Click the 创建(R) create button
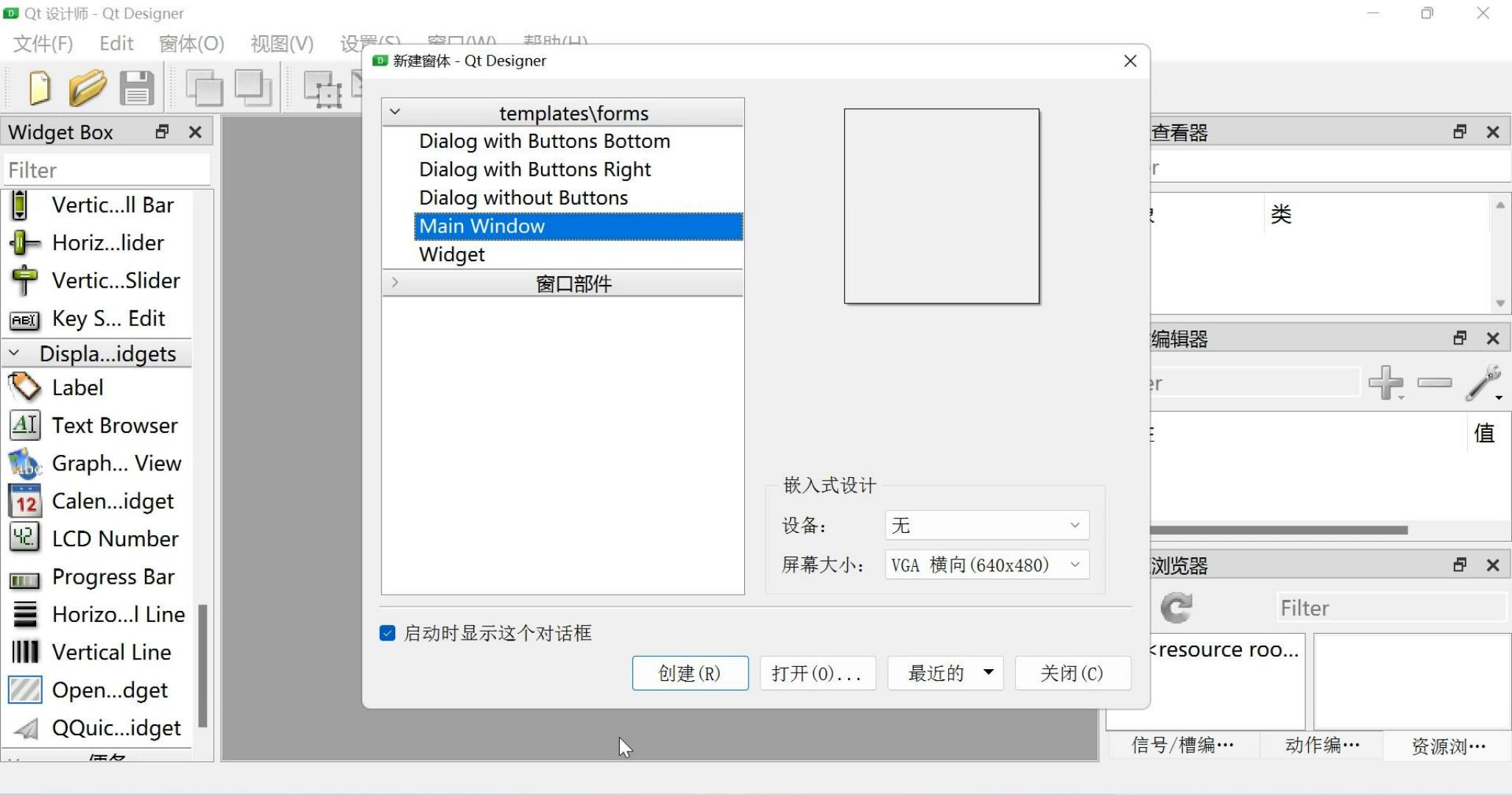Screen dimensions: 1512x795 coord(690,673)
